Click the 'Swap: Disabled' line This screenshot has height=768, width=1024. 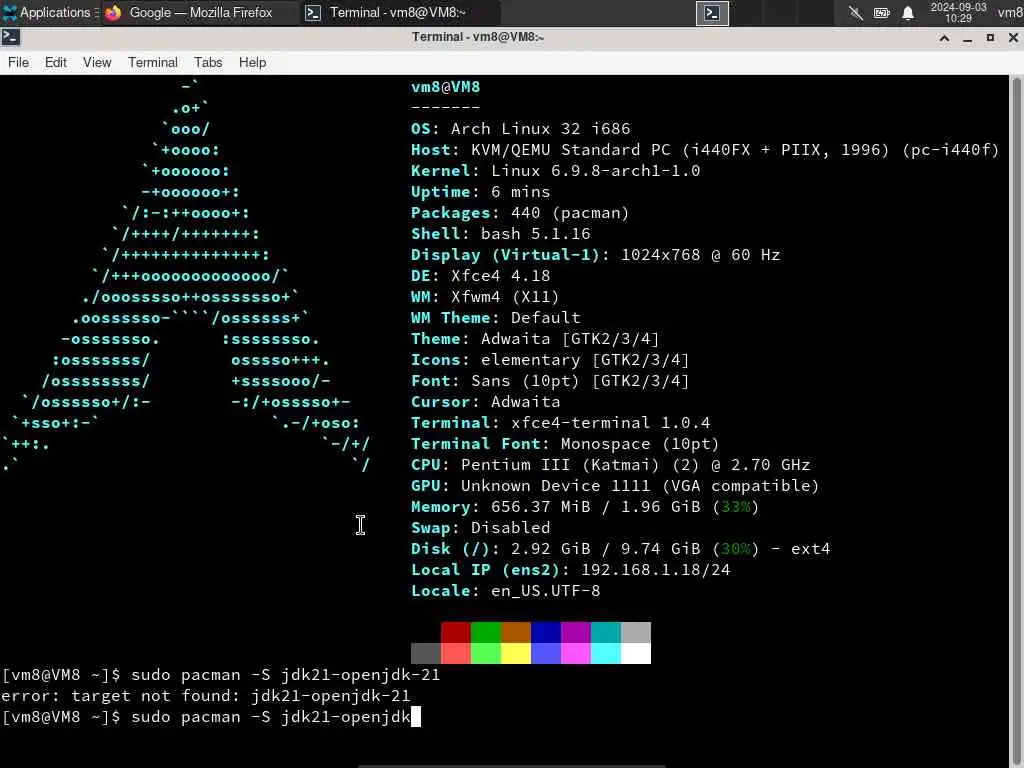tap(481, 528)
